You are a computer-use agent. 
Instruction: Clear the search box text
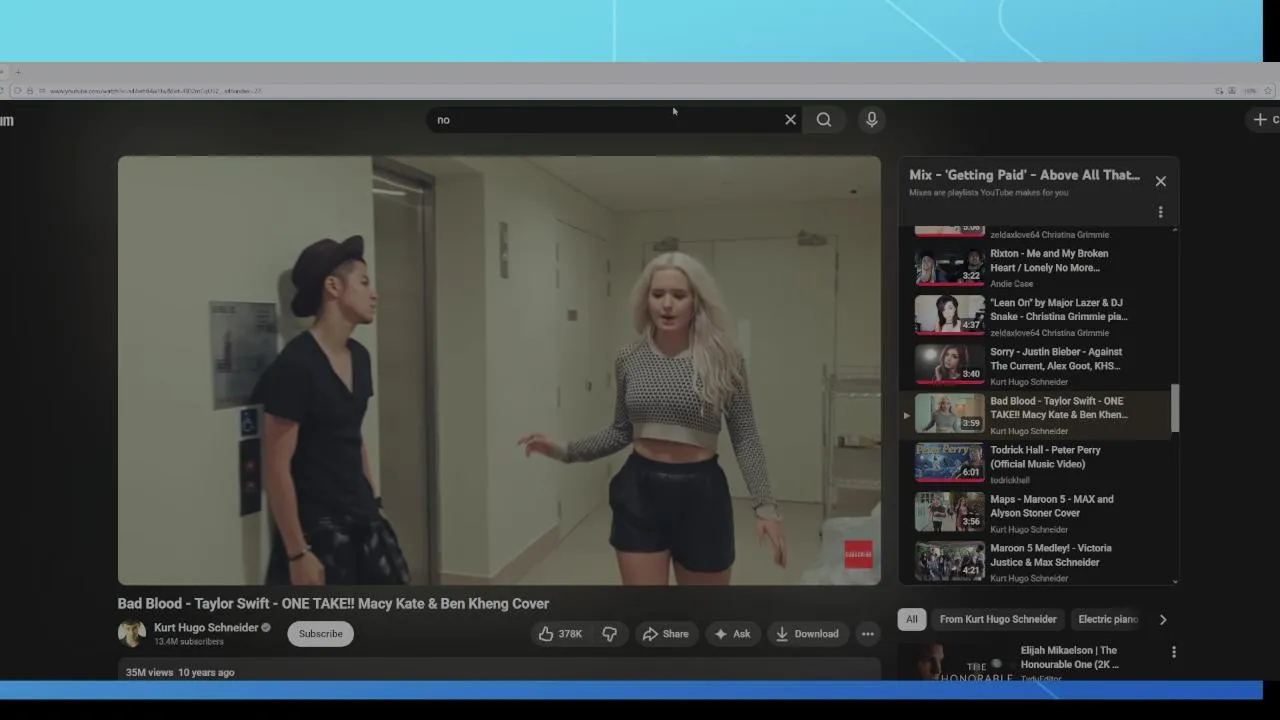(x=790, y=120)
